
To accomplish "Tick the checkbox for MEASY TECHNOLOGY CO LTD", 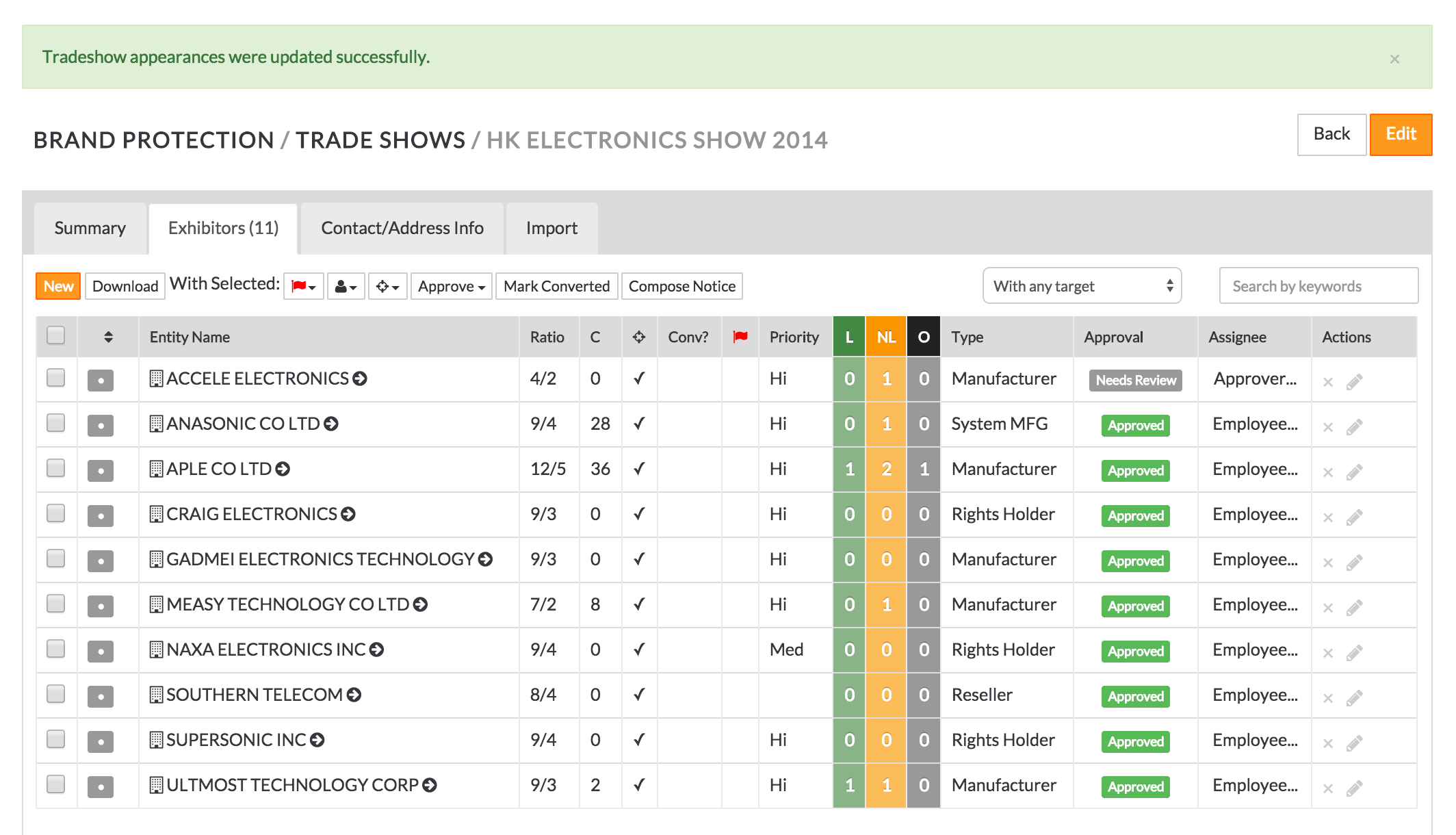I will [x=56, y=604].
